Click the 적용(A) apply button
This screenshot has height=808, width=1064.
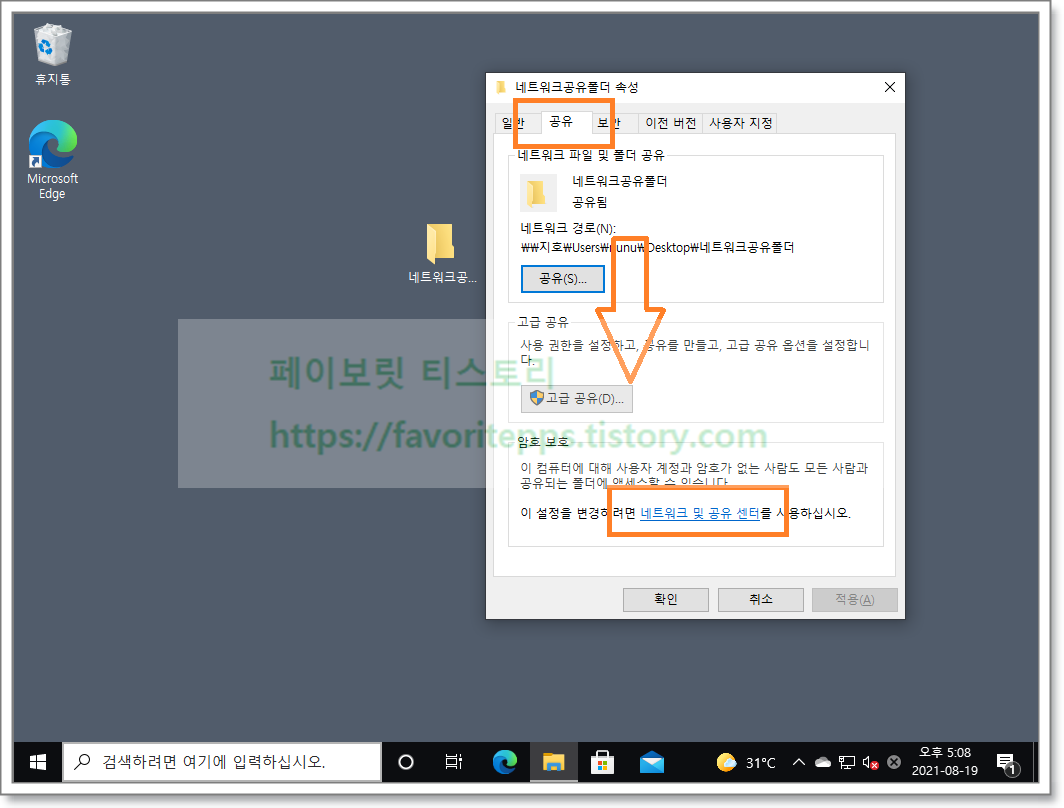854,599
